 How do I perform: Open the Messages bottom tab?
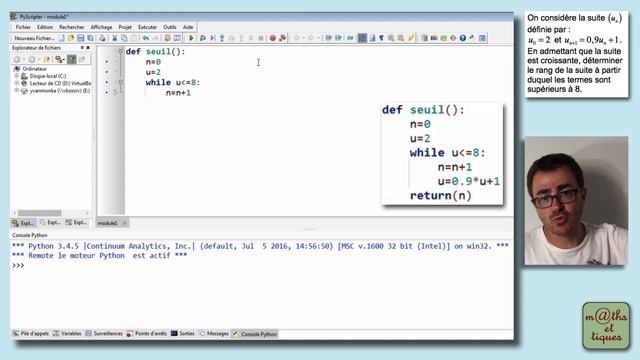tap(213, 334)
